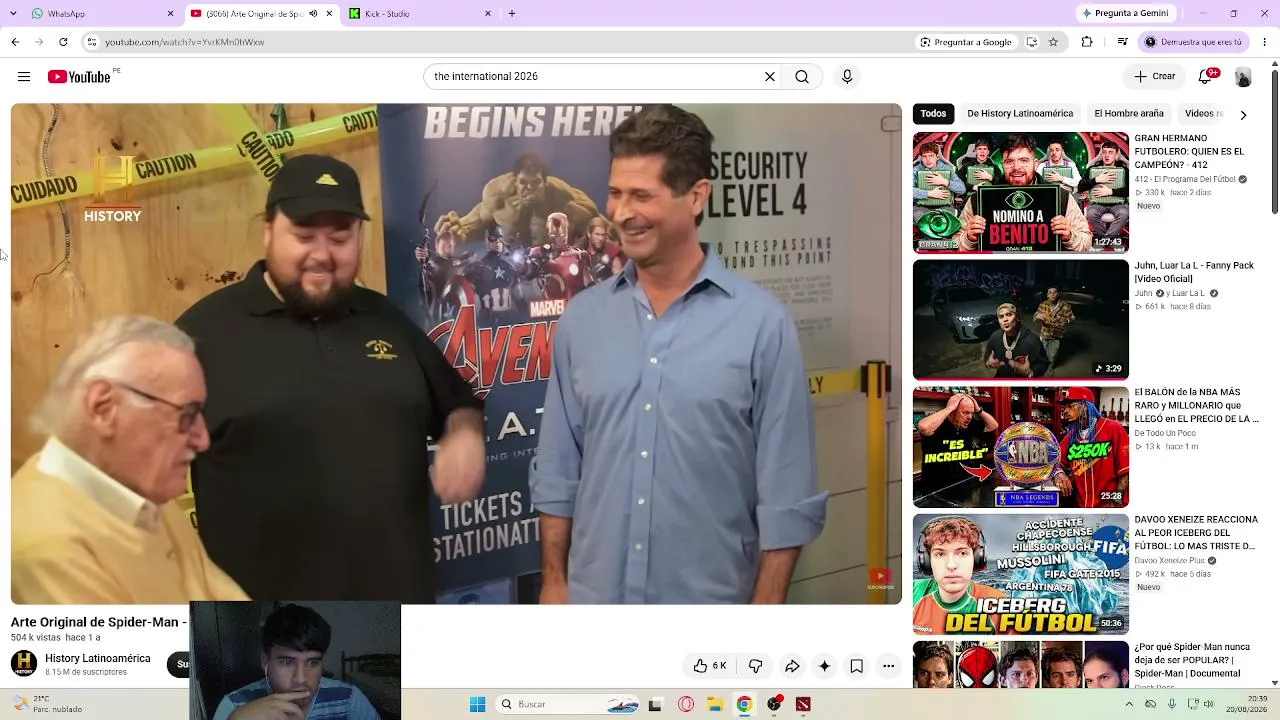The height and width of the screenshot is (720, 1280).
Task: Open media controls in Chrome toolbar
Action: (x=1123, y=42)
